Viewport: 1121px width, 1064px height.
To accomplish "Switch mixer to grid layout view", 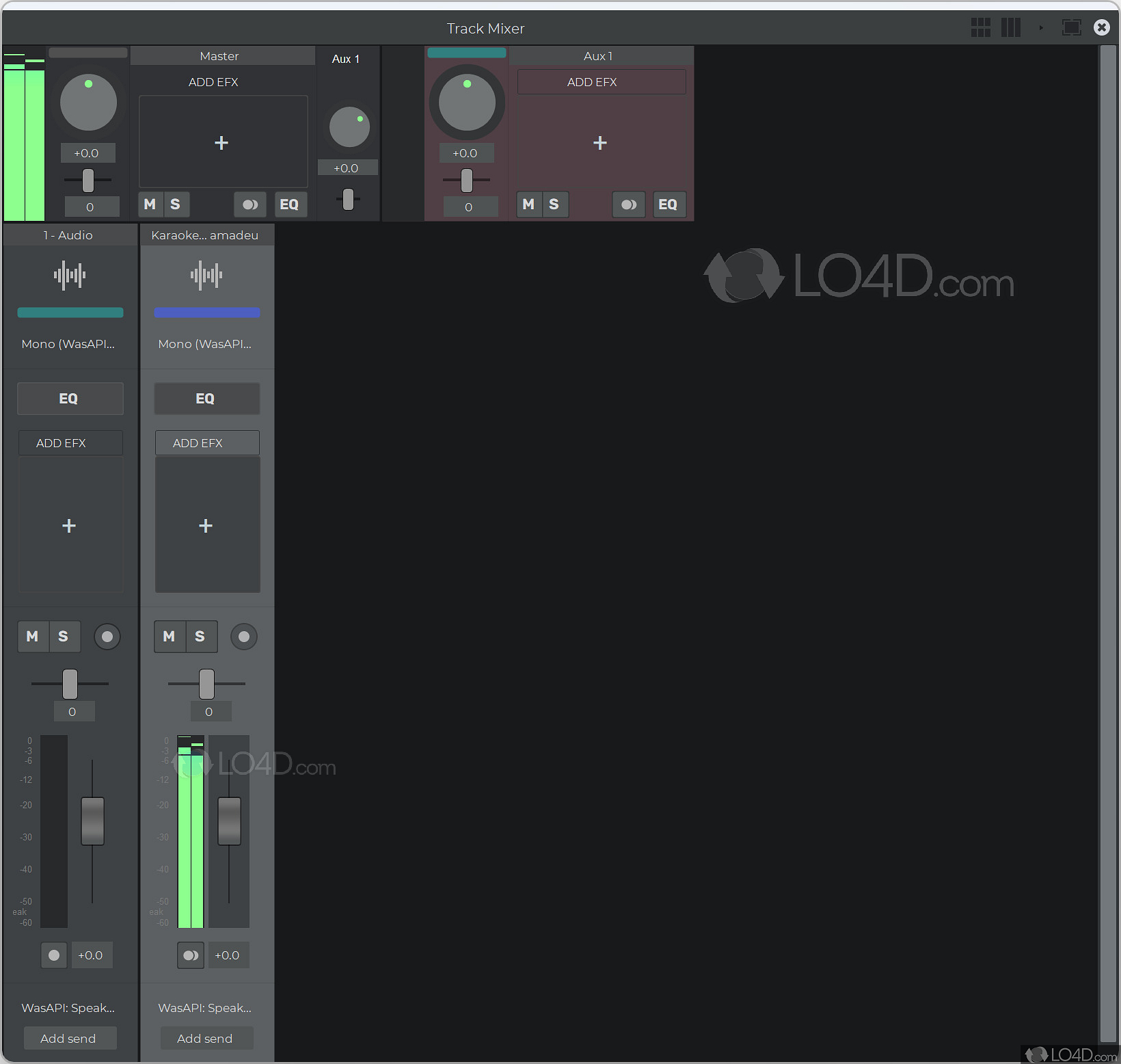I will tap(981, 27).
